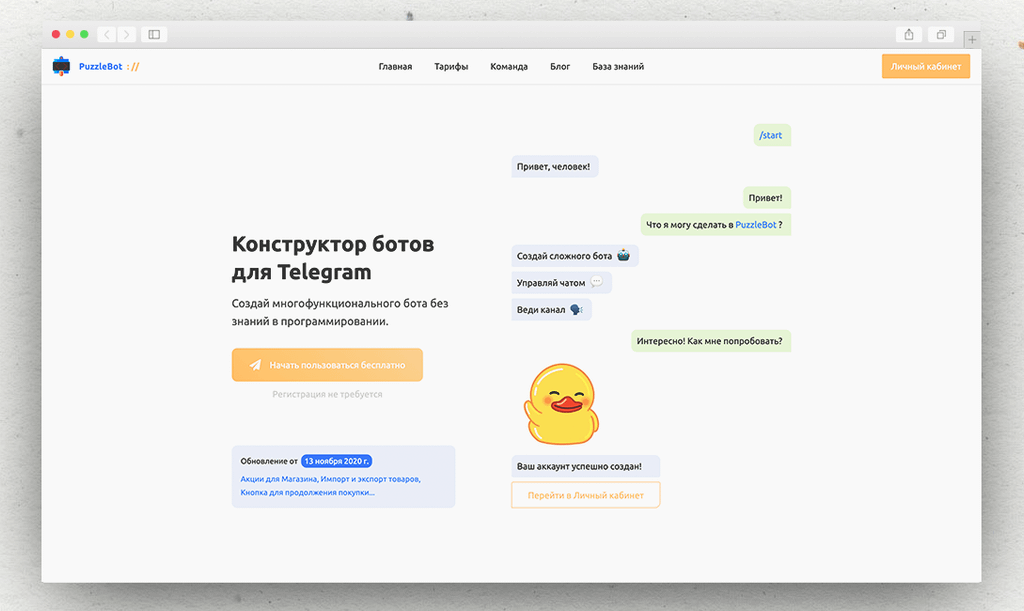Click the Личный кабинет button in header
1024x611 pixels.
926,67
